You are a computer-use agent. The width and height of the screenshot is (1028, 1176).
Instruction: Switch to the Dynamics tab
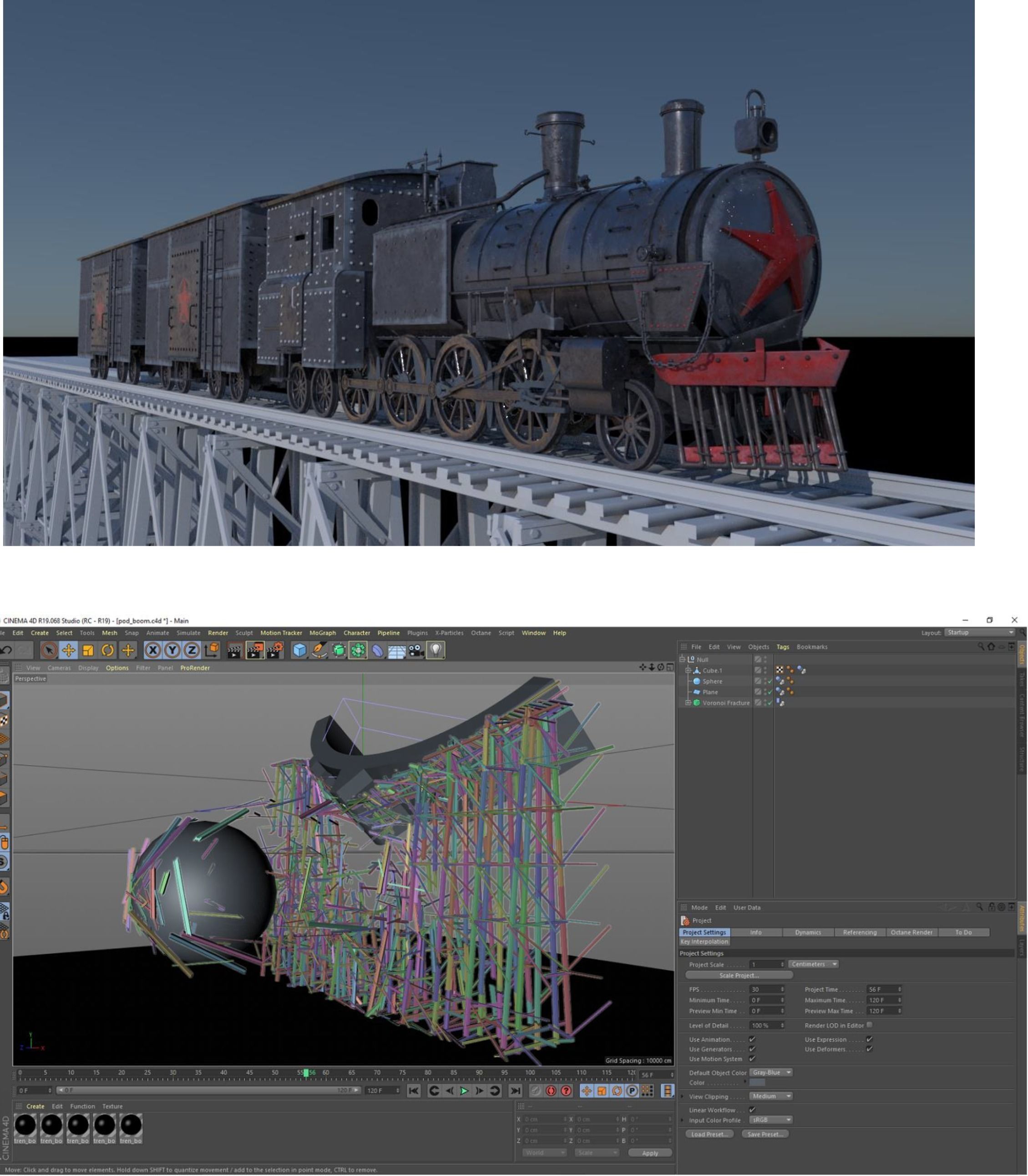[x=808, y=932]
